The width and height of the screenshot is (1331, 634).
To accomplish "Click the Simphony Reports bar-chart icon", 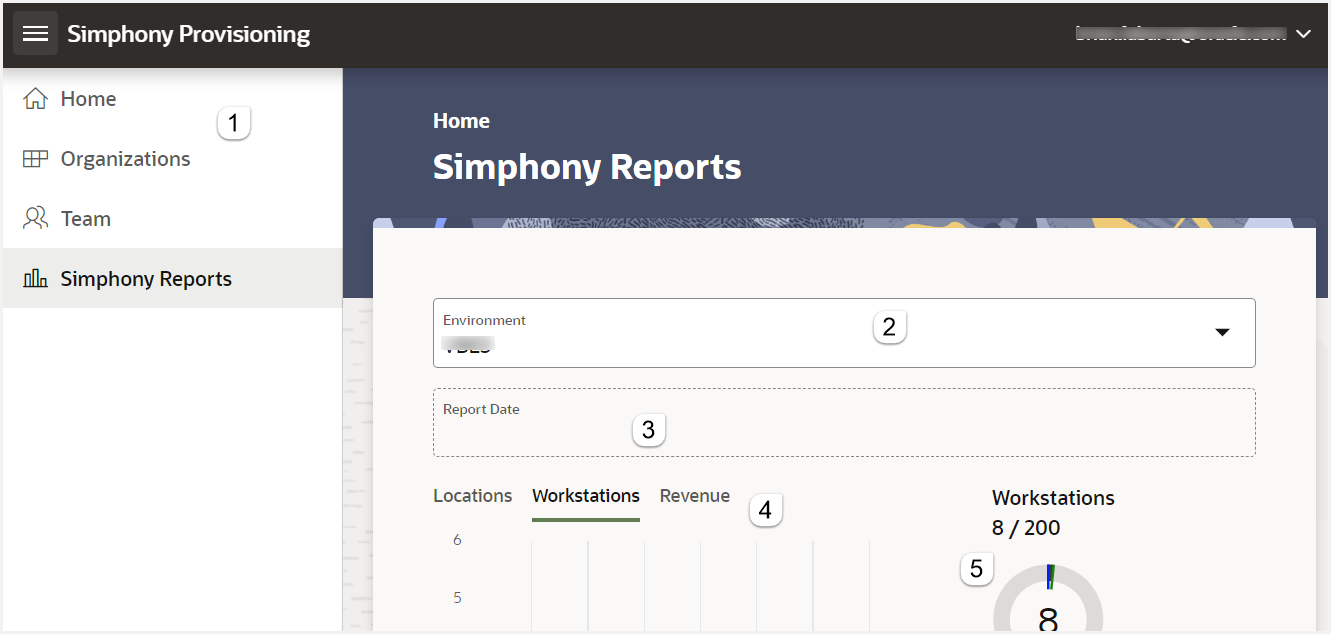I will pyautogui.click(x=35, y=279).
